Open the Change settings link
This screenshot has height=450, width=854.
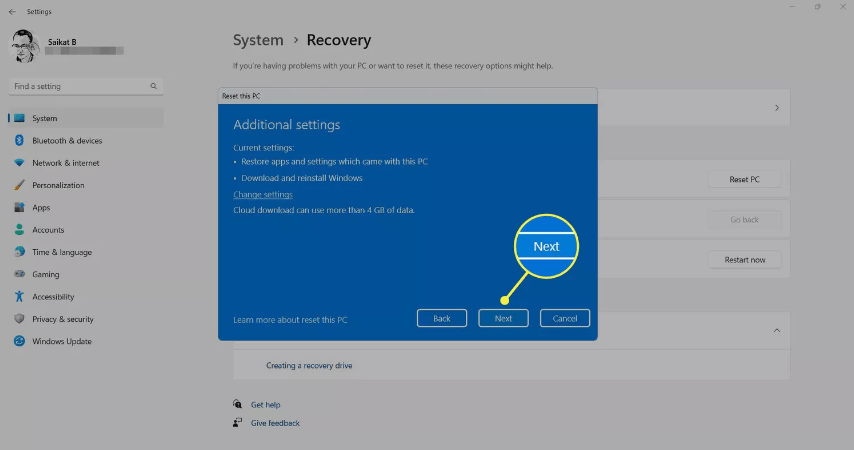(263, 194)
